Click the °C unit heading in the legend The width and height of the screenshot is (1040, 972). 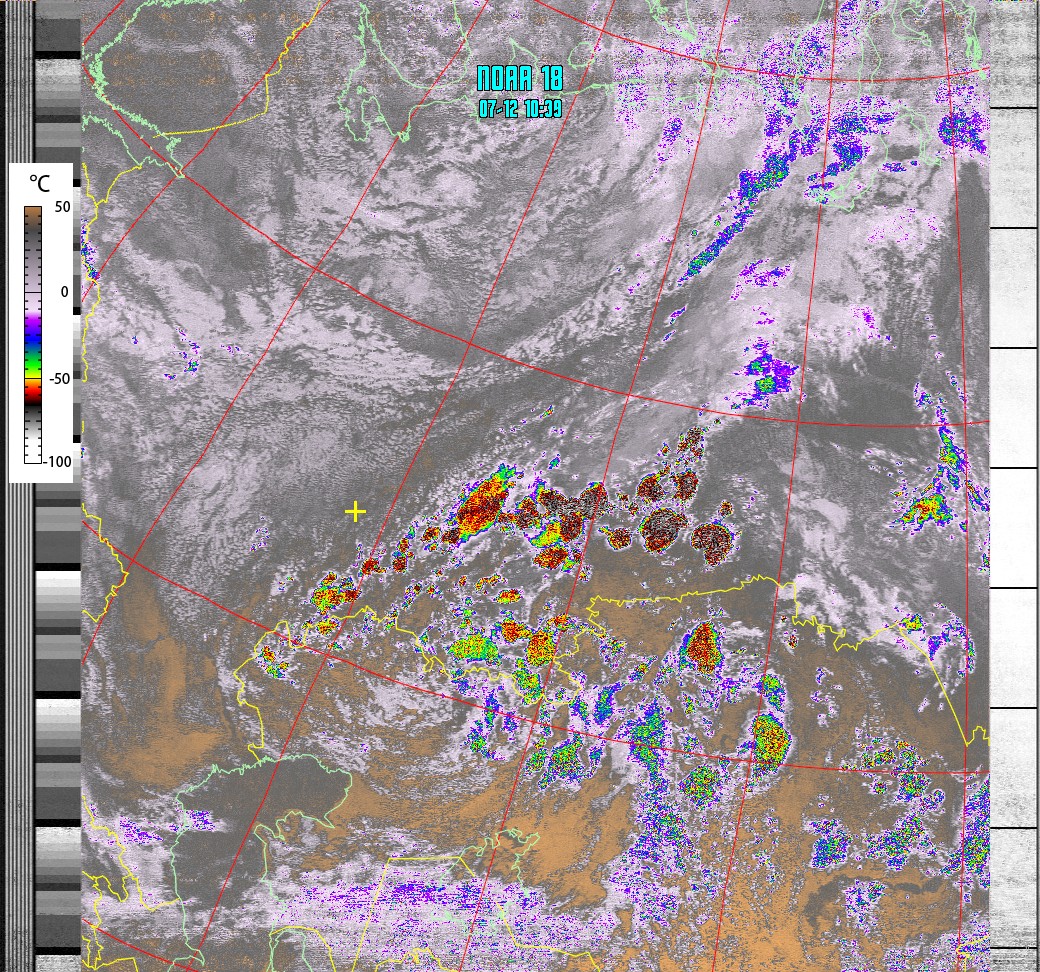[39, 184]
